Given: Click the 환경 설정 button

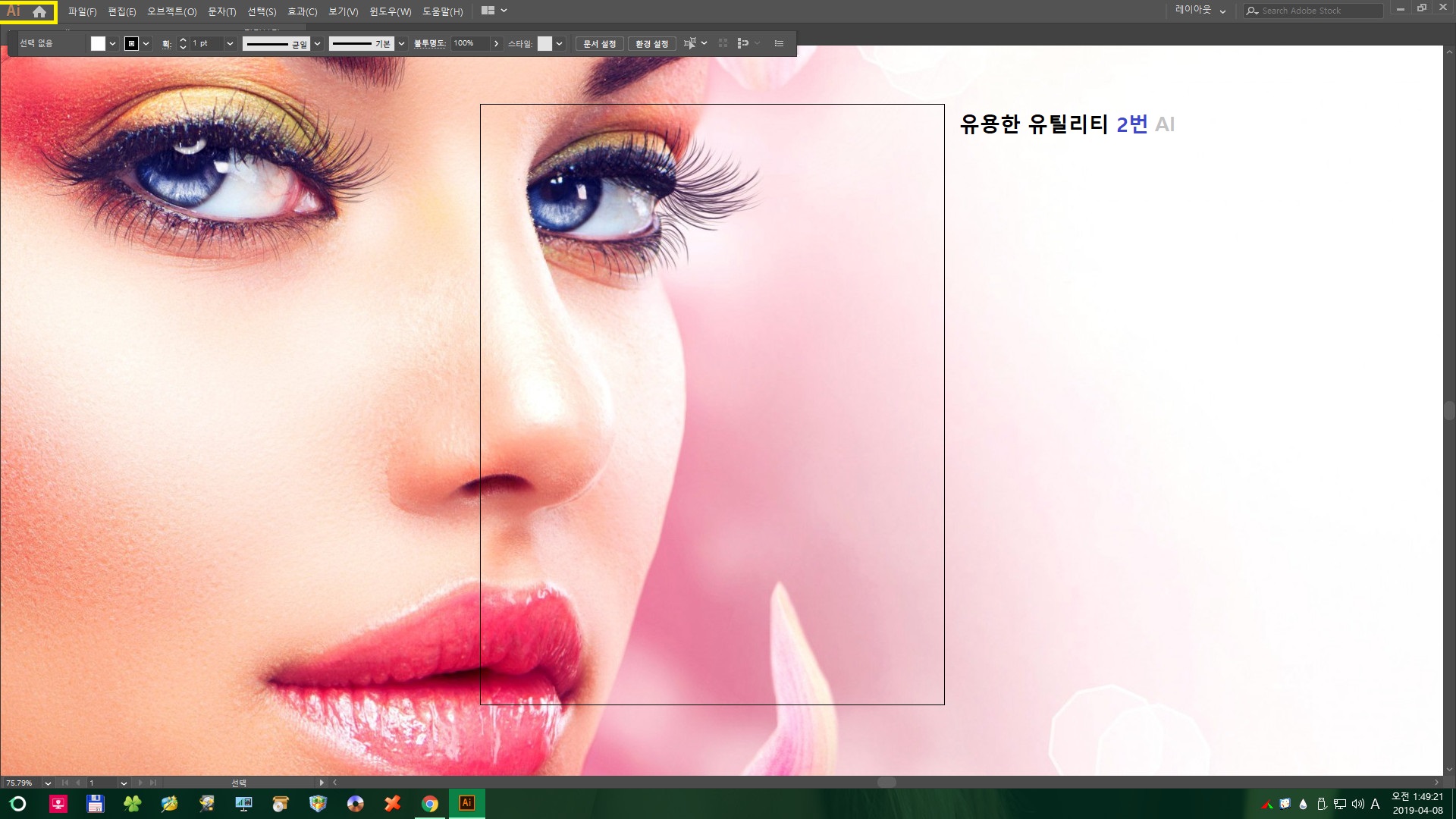Looking at the screenshot, I should click(x=651, y=43).
